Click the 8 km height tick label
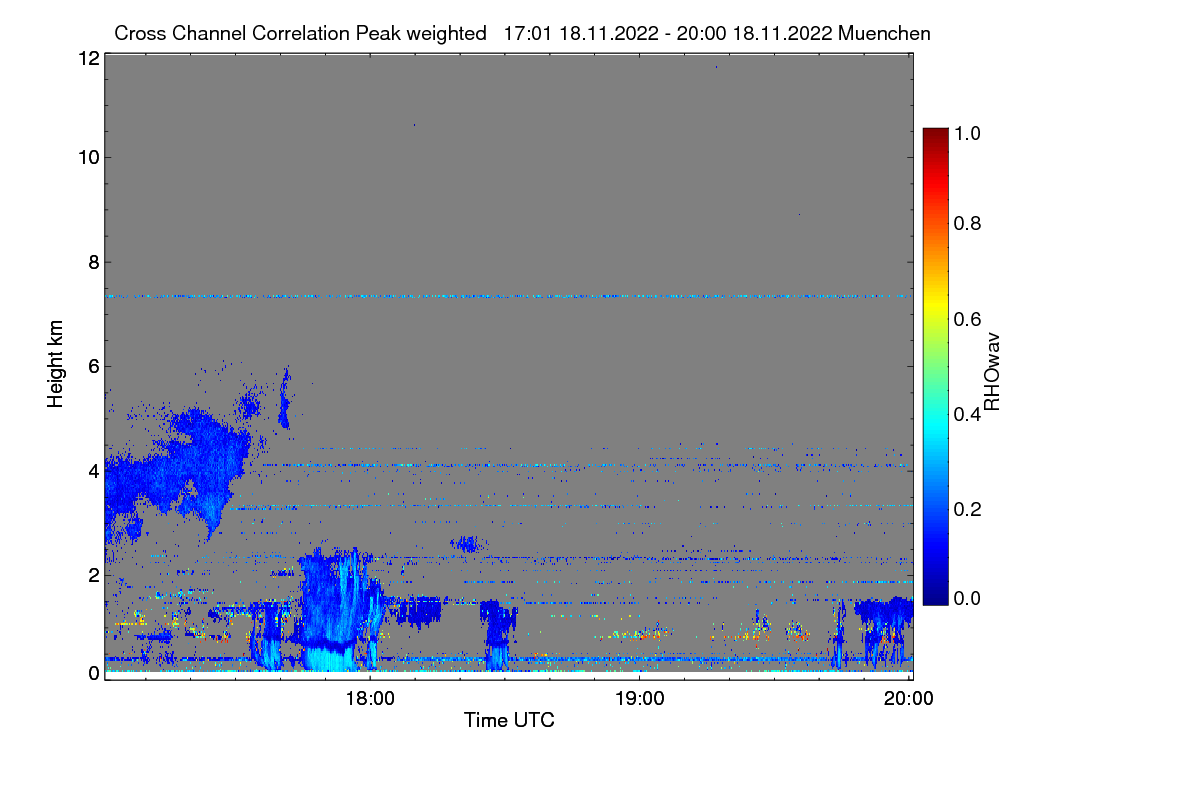1200x800 pixels. pos(94,262)
